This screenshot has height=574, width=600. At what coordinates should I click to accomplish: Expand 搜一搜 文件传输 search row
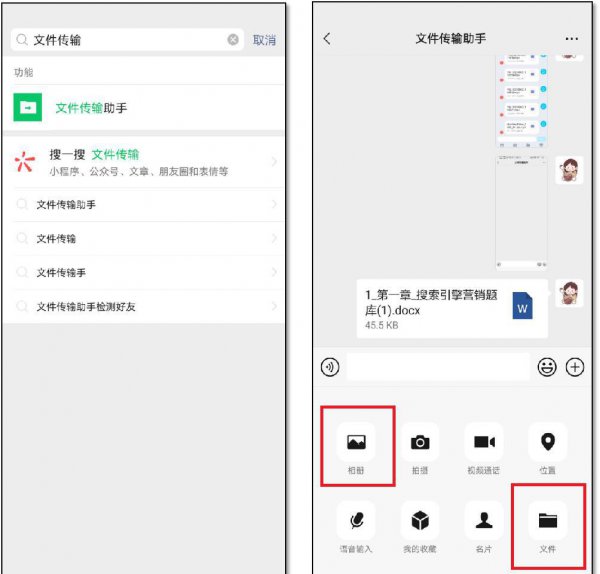(143, 162)
